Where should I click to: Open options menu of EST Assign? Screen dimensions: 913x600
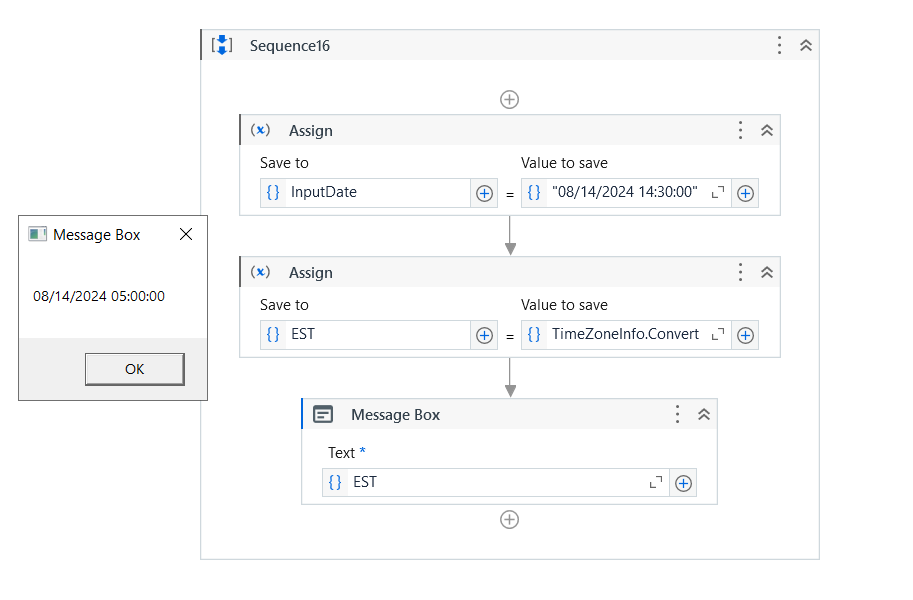click(740, 272)
